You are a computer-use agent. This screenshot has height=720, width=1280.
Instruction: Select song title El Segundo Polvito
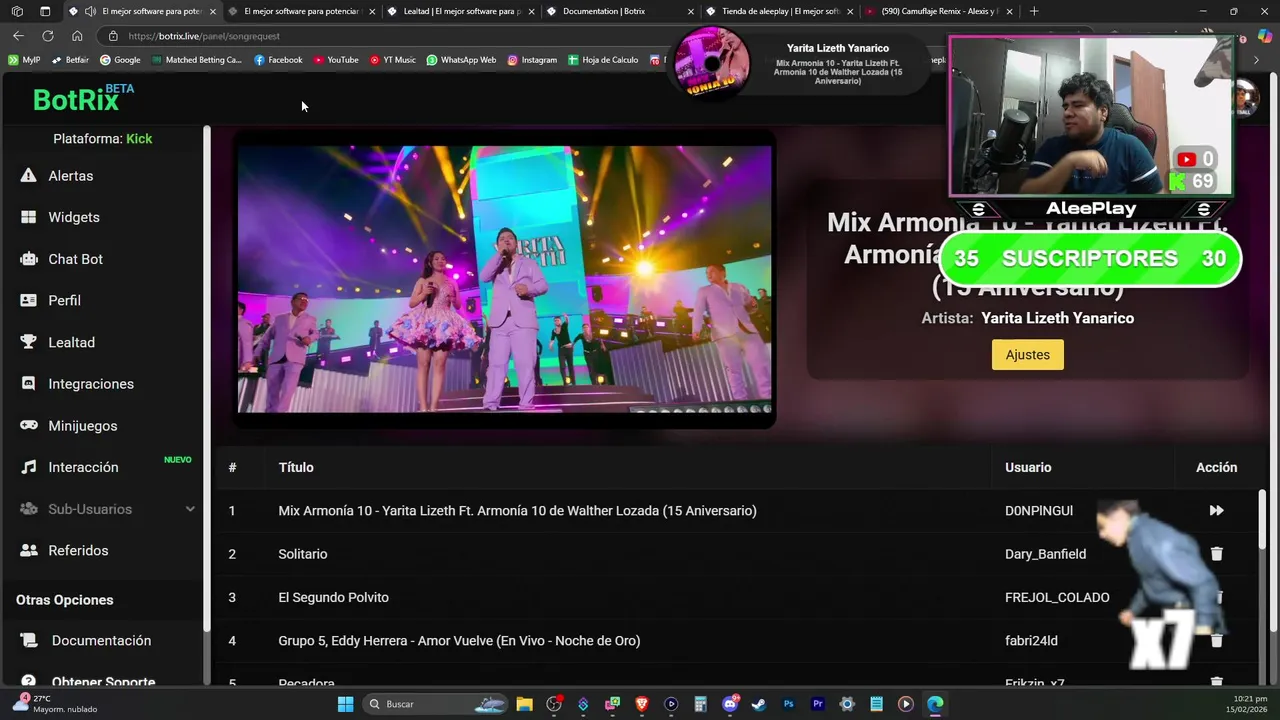click(333, 597)
